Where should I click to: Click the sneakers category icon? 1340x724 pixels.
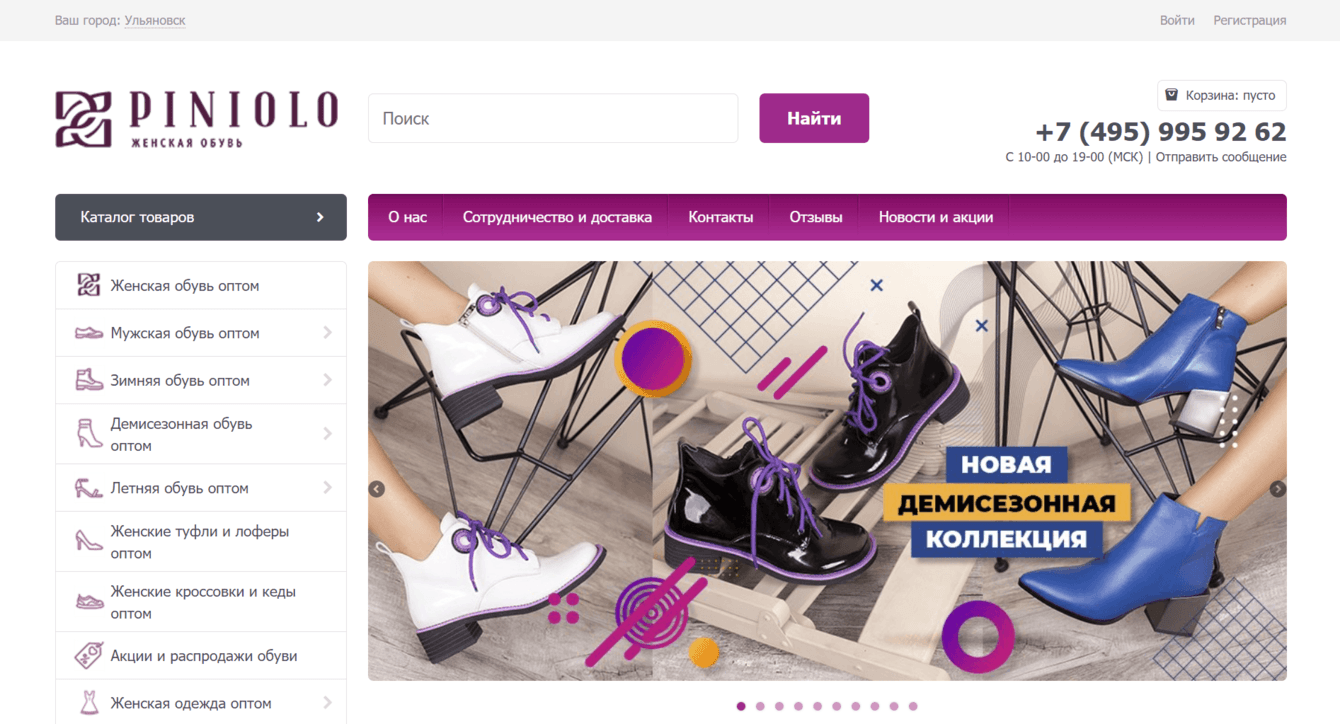coord(89,602)
